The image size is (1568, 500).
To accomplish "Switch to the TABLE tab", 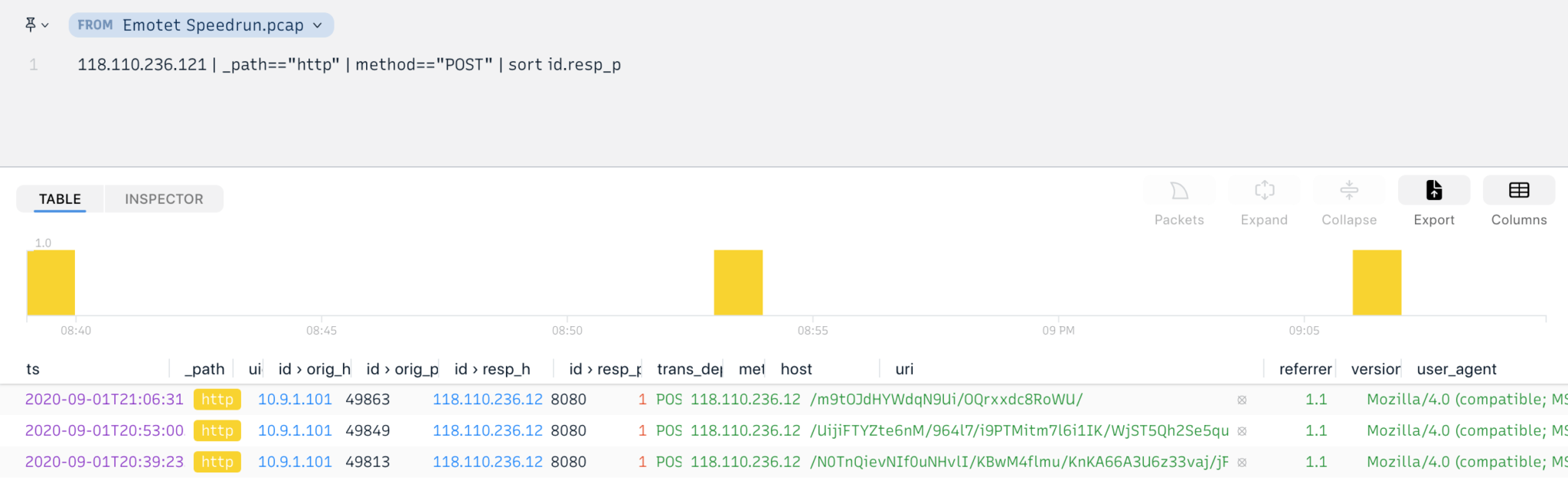I will 60,199.
